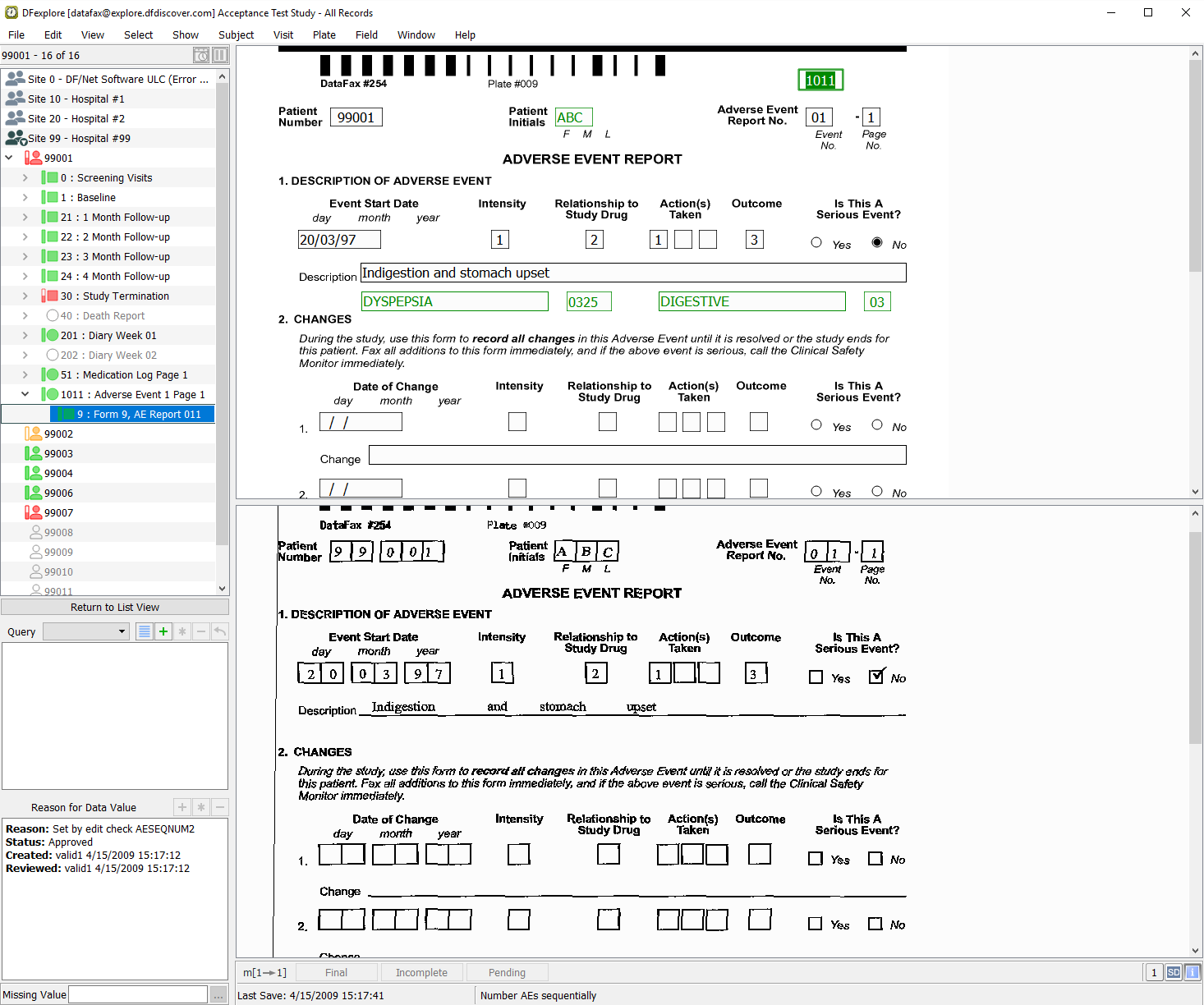Click the SD source document icon
The height and width of the screenshot is (1005, 1204).
[x=1174, y=972]
